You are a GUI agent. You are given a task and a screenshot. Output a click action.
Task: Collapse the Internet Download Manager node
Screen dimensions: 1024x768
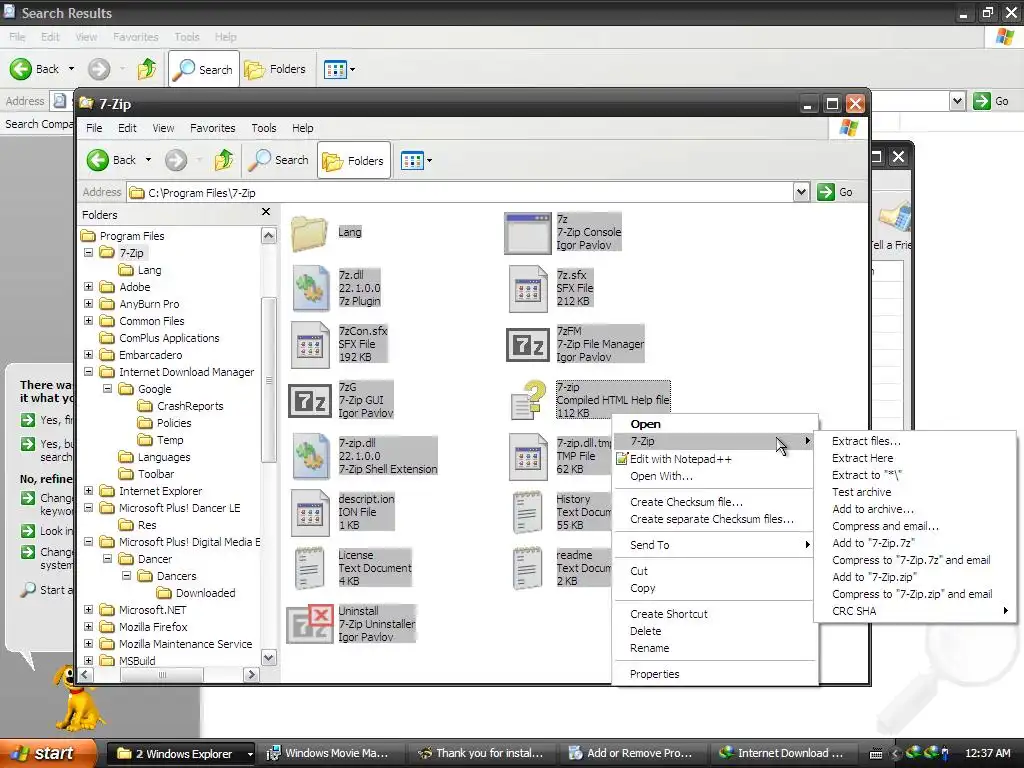pyautogui.click(x=88, y=372)
